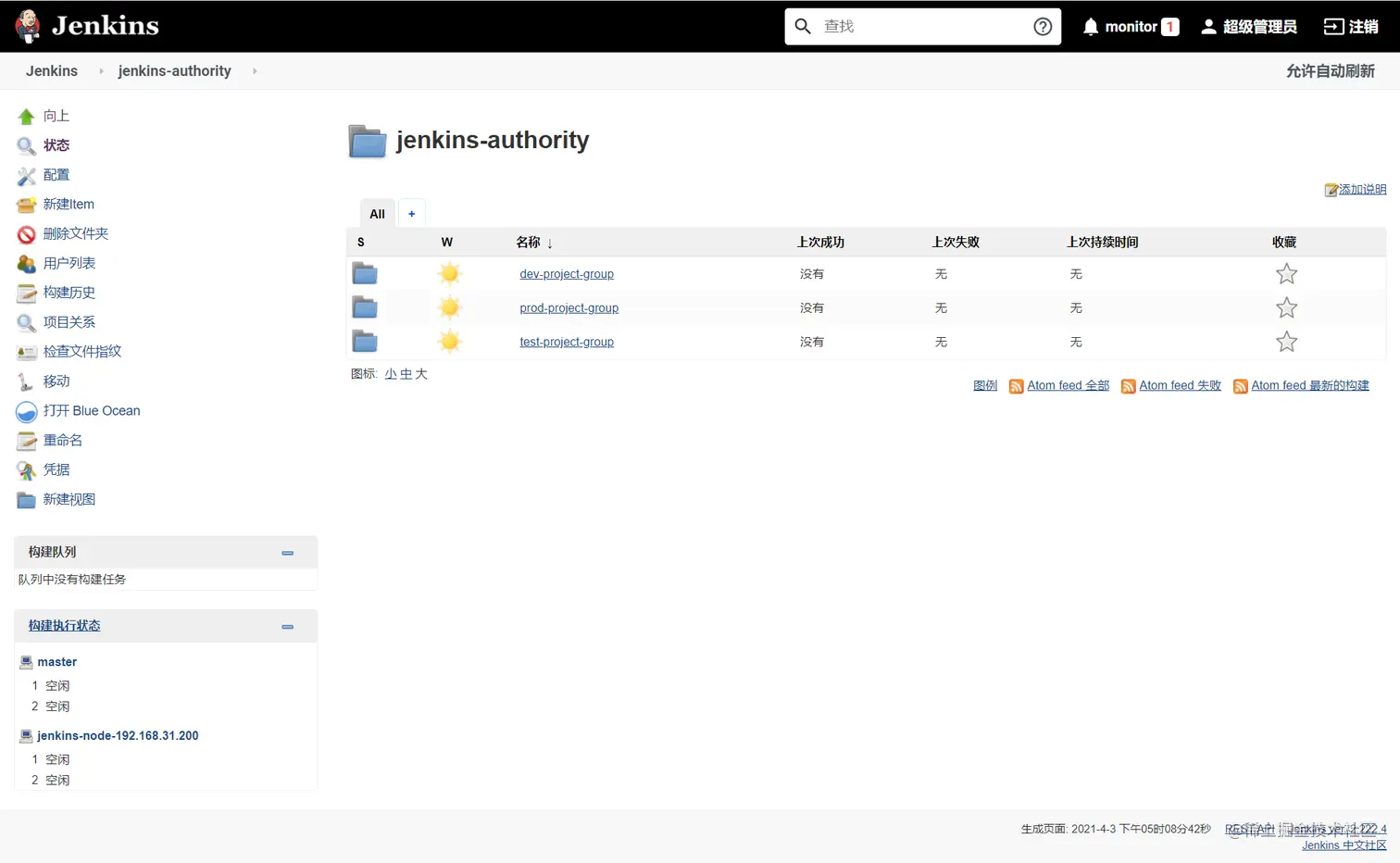Click the Blue Ocean globe icon
Image resolution: width=1400 pixels, height=863 pixels.
click(26, 411)
